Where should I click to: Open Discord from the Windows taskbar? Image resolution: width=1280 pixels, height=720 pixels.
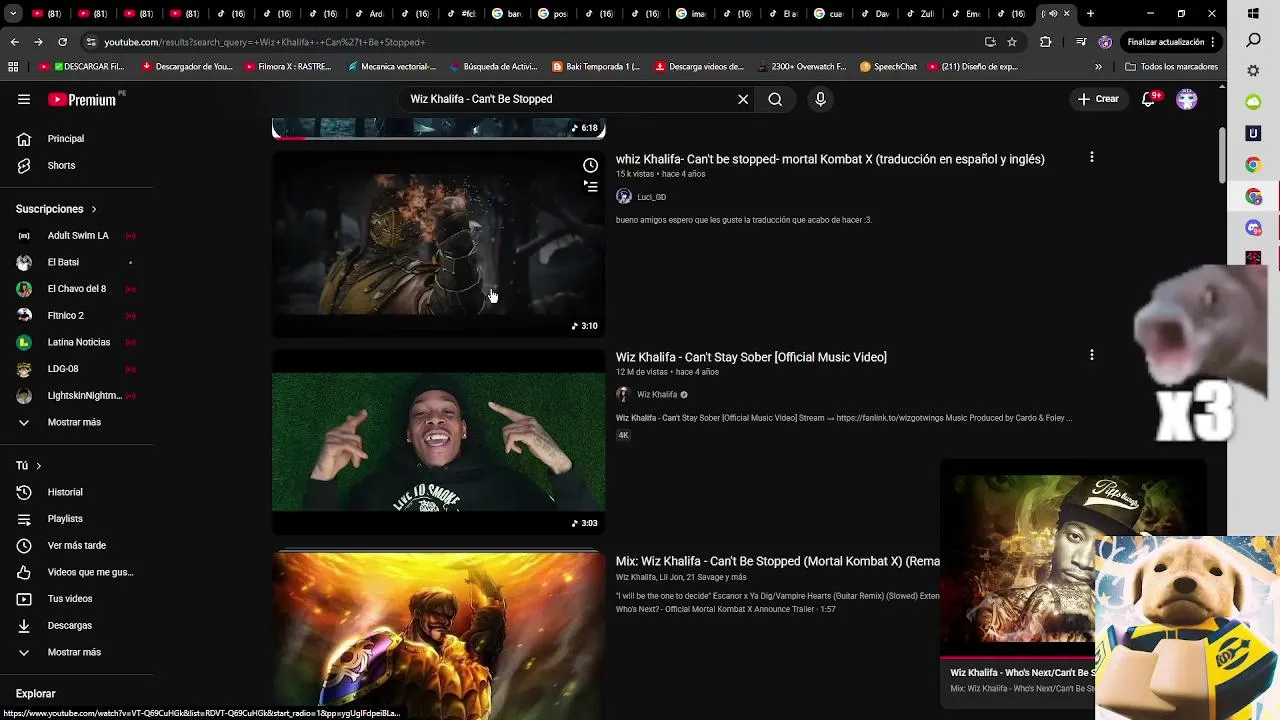click(x=1253, y=228)
